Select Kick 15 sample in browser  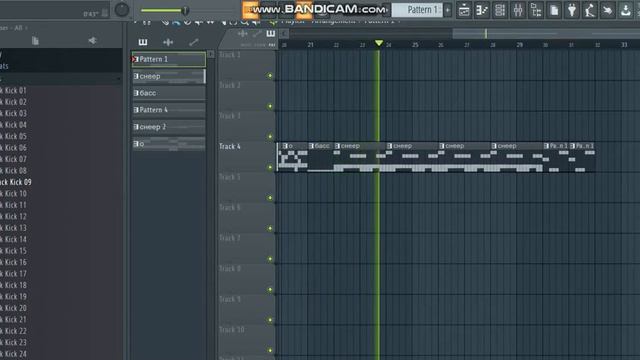[x=13, y=251]
